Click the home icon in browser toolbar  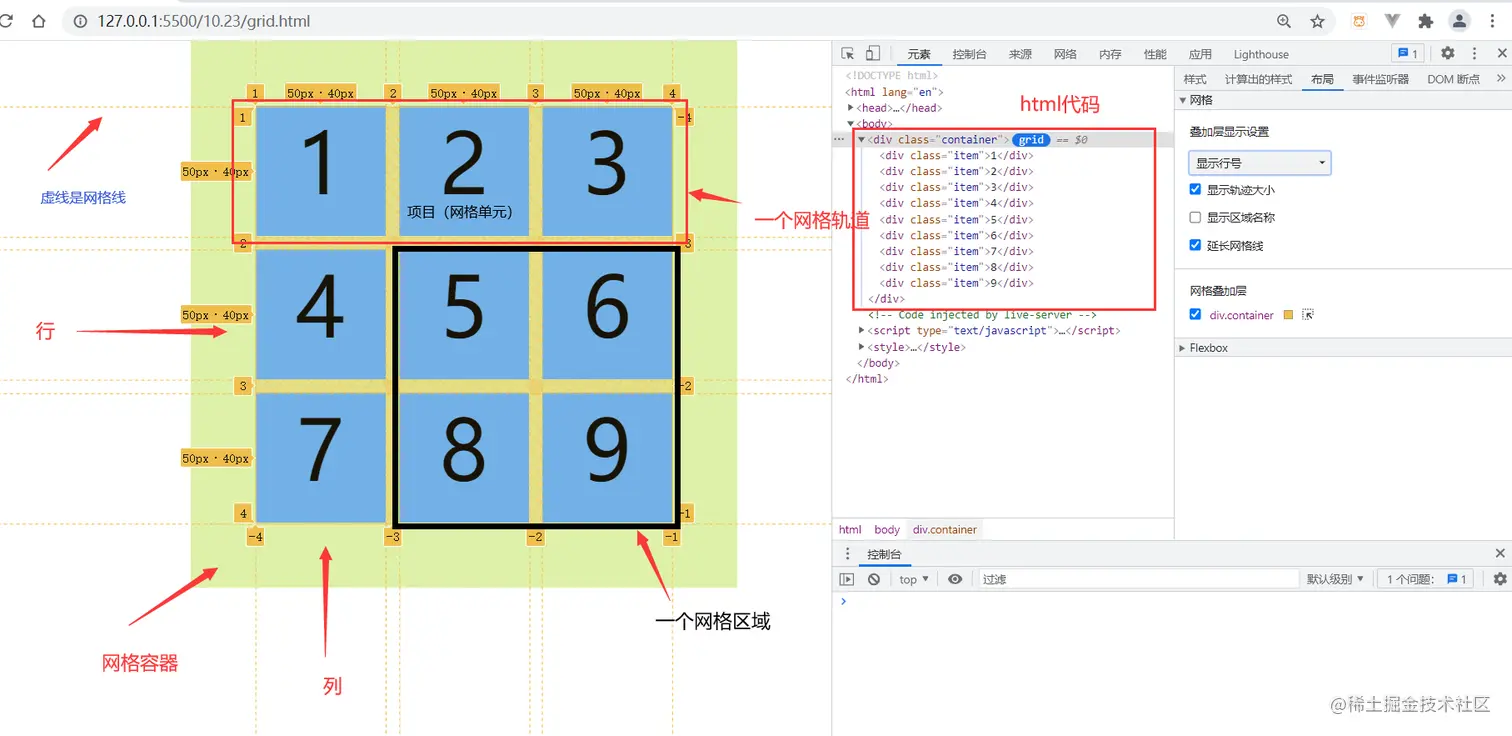pos(39,21)
